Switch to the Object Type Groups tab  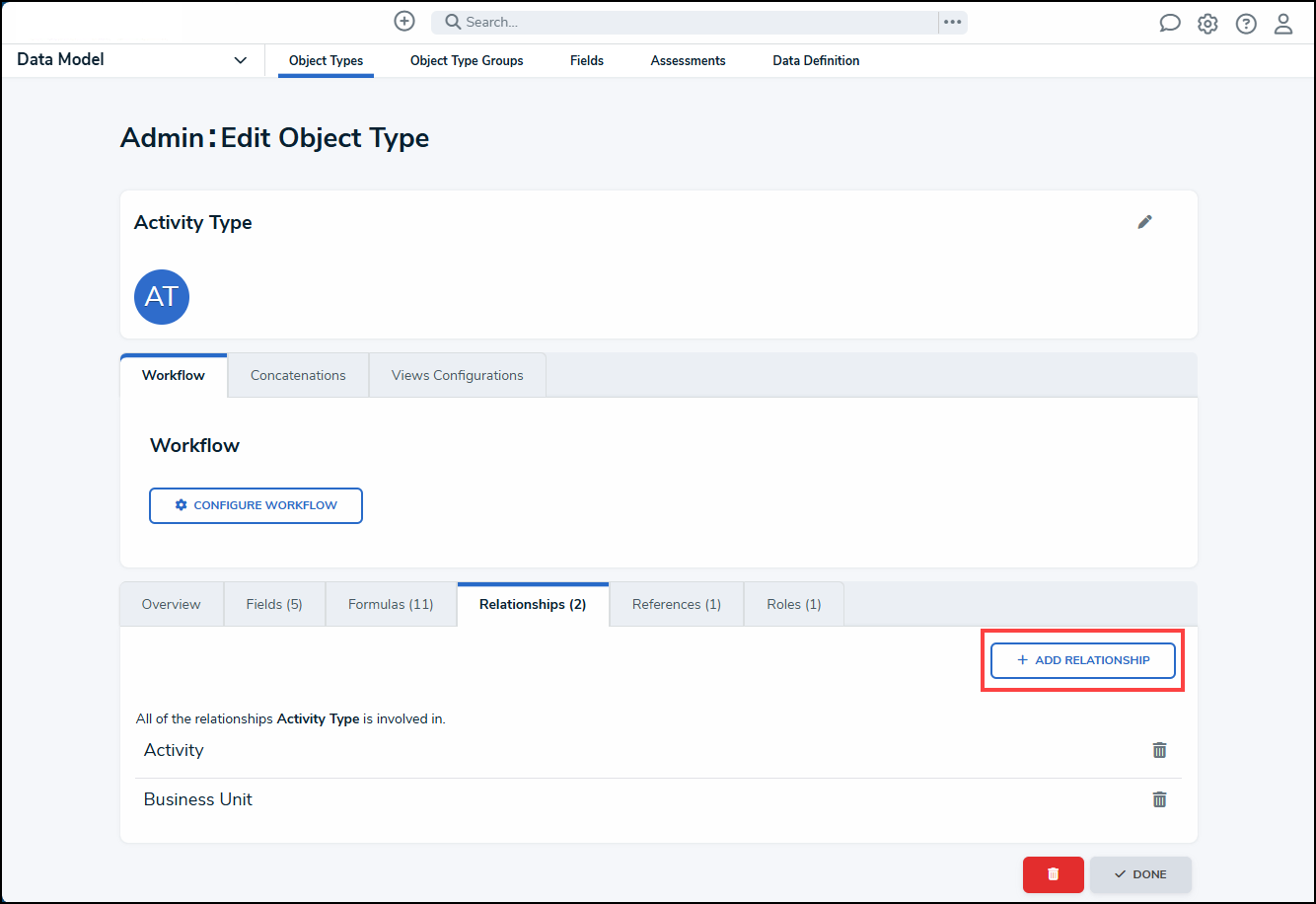pyautogui.click(x=467, y=60)
